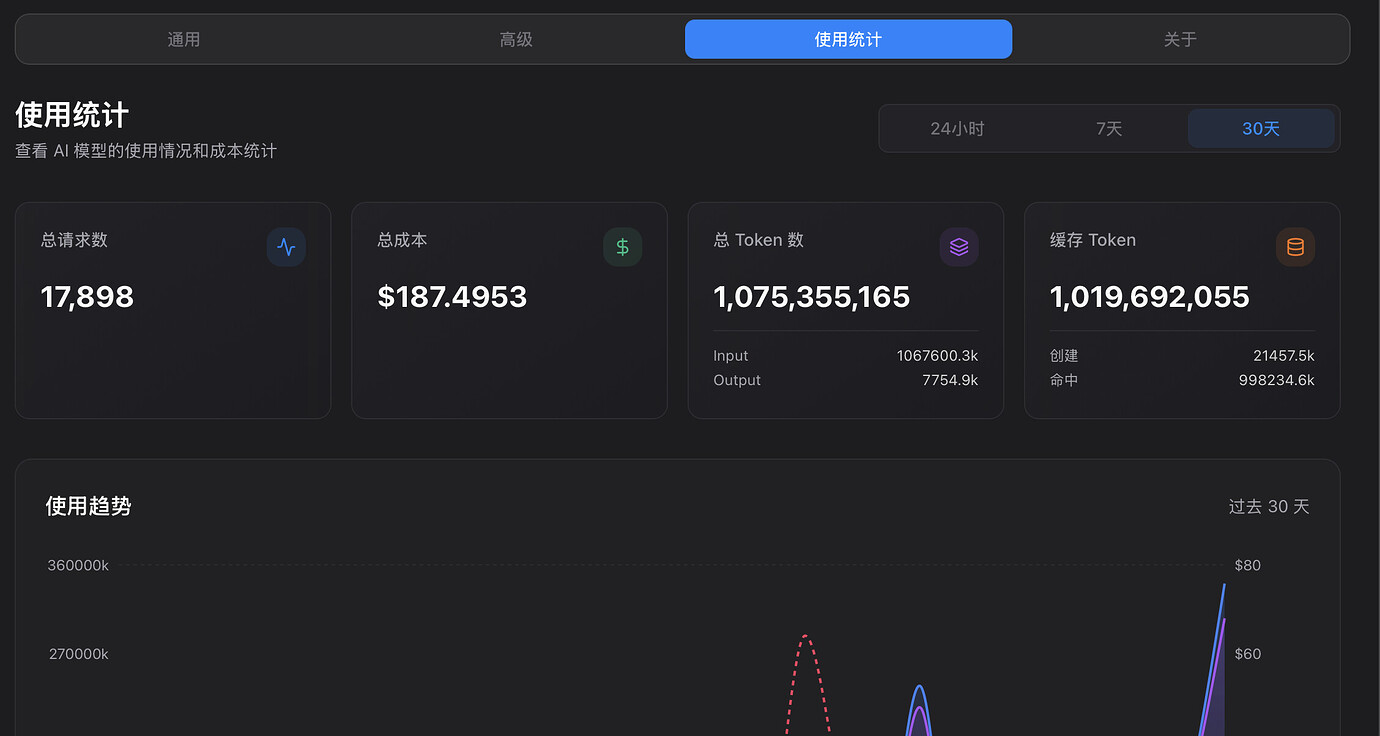Click the 1,075,355,165 total token count
The image size is (1380, 736).
coord(812,297)
